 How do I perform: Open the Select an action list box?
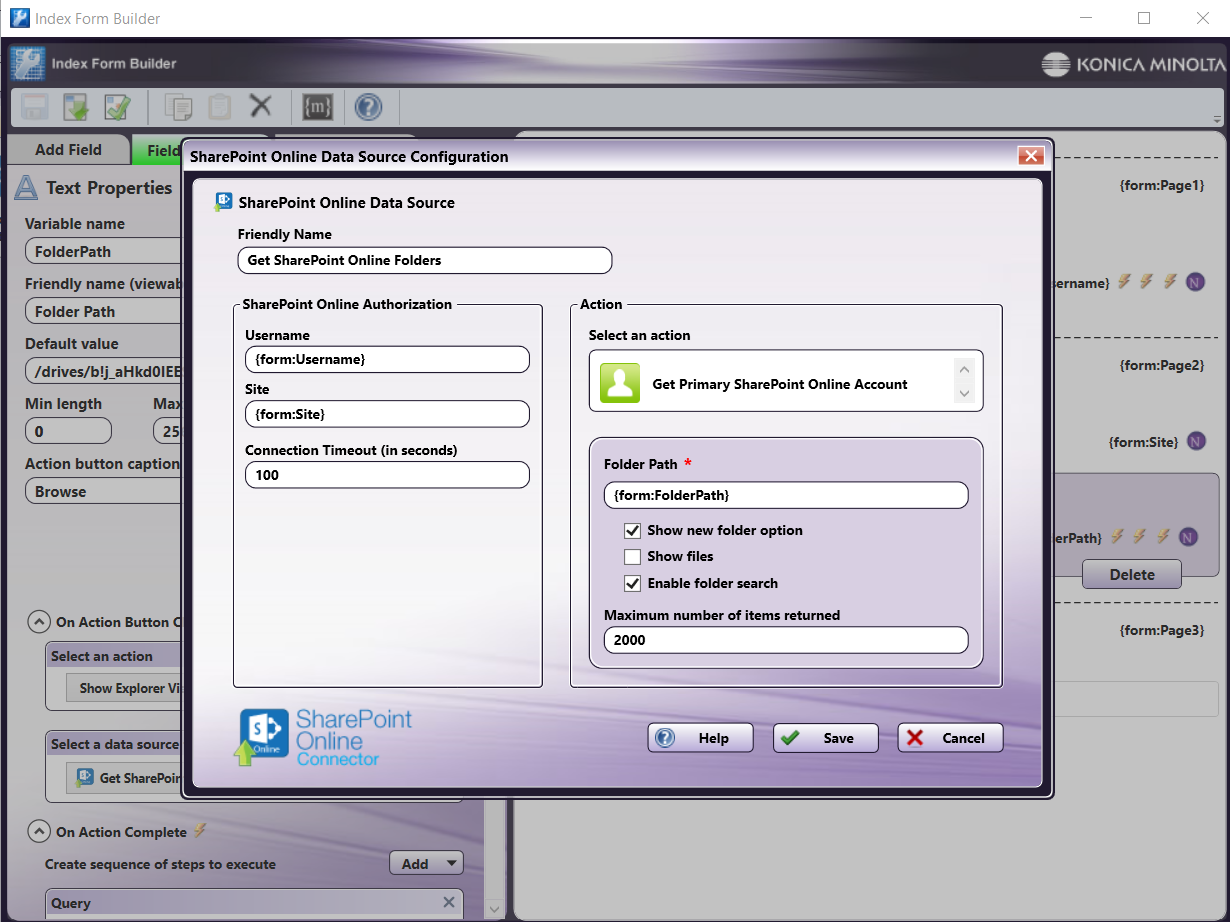pyautogui.click(x=786, y=381)
